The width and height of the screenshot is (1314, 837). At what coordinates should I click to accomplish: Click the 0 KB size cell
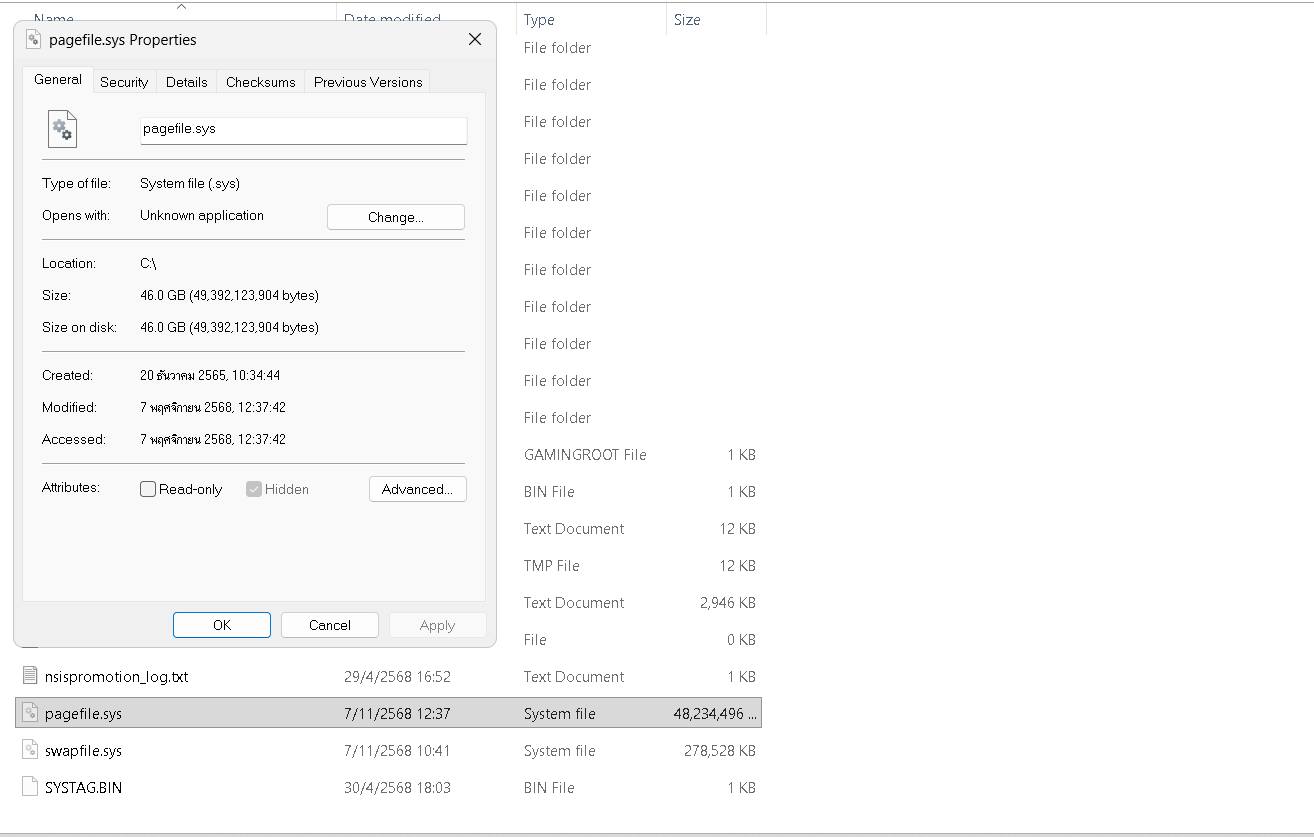pos(742,639)
